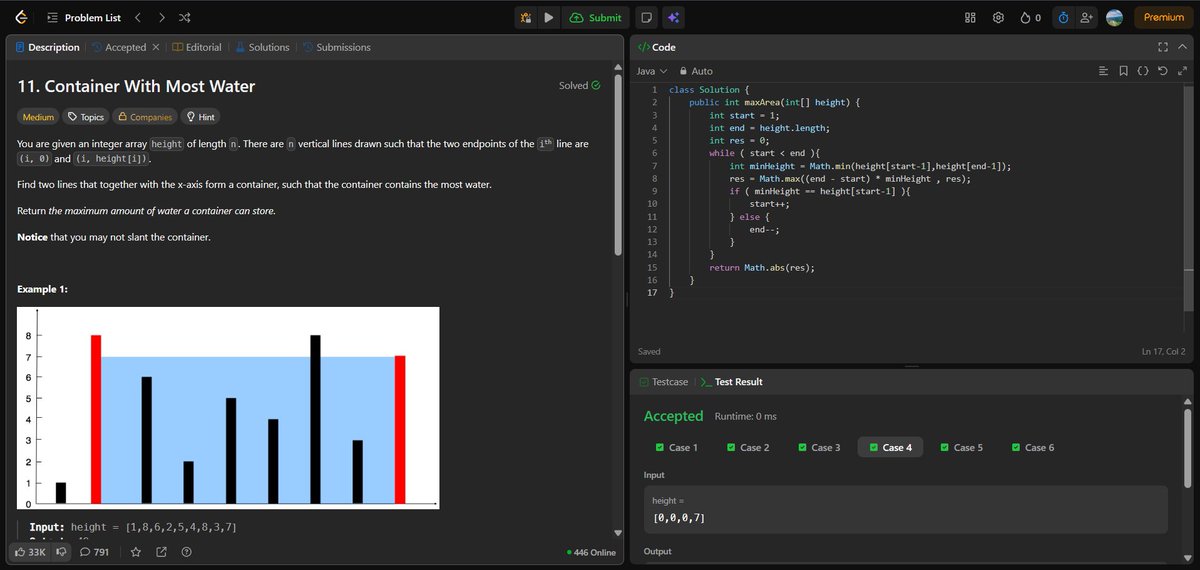This screenshot has width=1200, height=570.
Task: Click the Premium button
Action: tap(1163, 17)
